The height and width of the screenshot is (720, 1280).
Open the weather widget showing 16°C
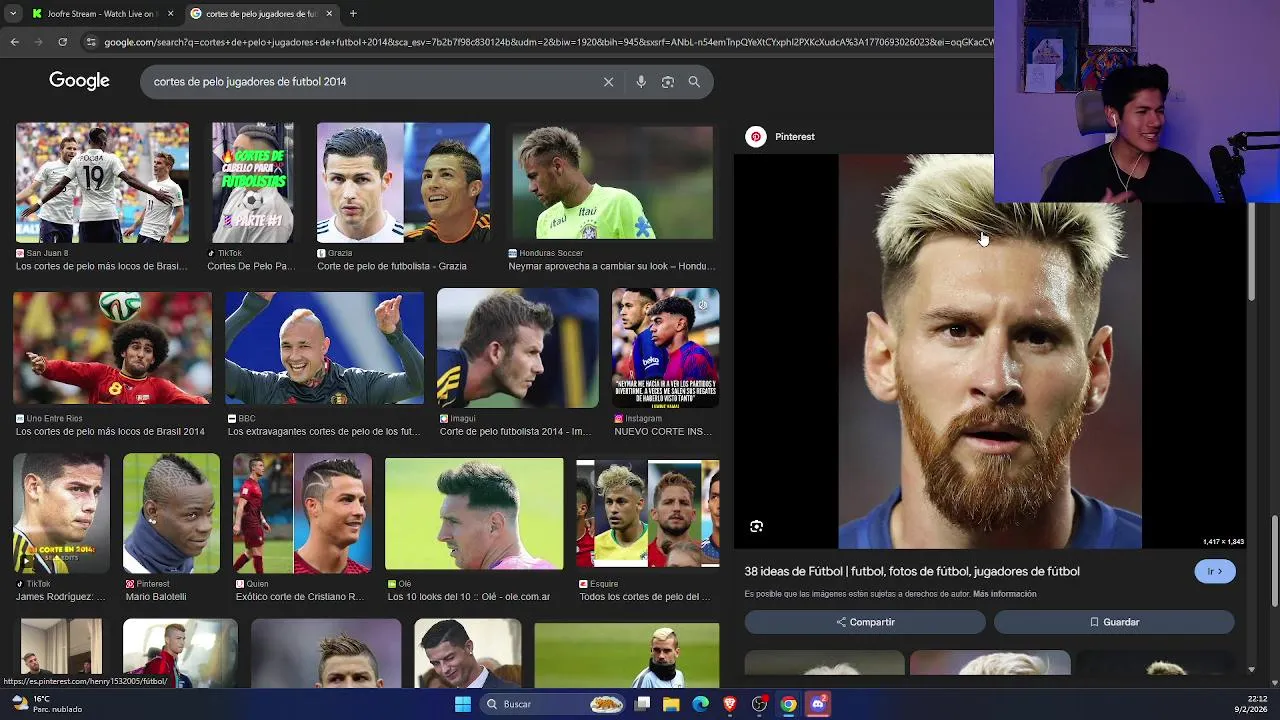(x=46, y=704)
